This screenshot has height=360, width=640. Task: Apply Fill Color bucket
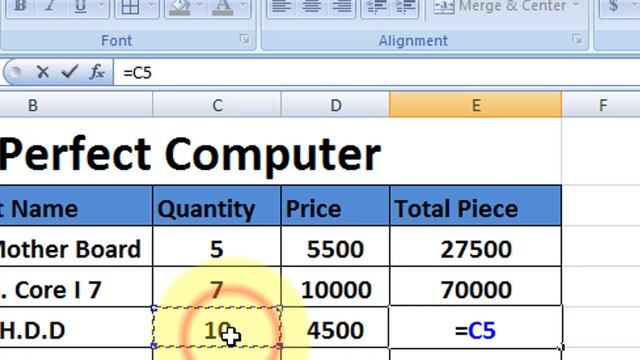[180, 7]
